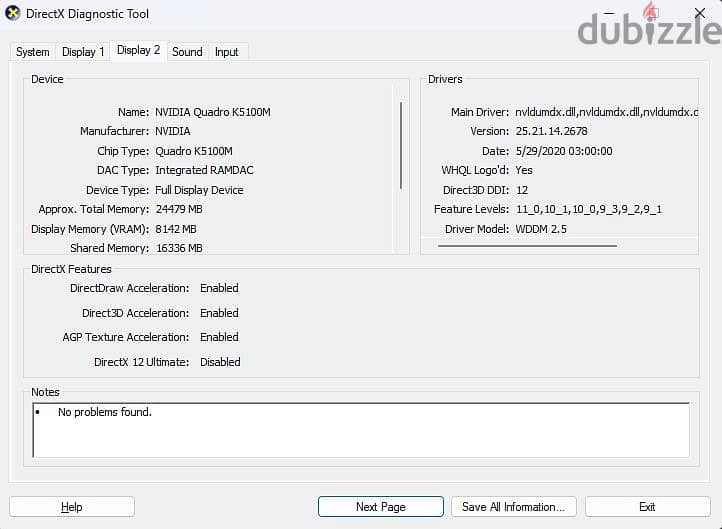Viewport: 722px width, 529px height.
Task: Click the Help button
Action: point(72,507)
